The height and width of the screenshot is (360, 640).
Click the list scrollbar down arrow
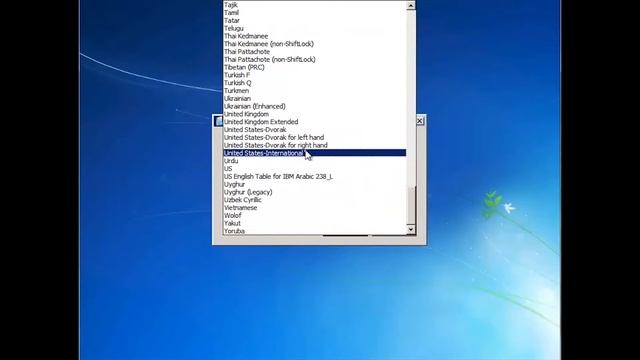[411, 229]
